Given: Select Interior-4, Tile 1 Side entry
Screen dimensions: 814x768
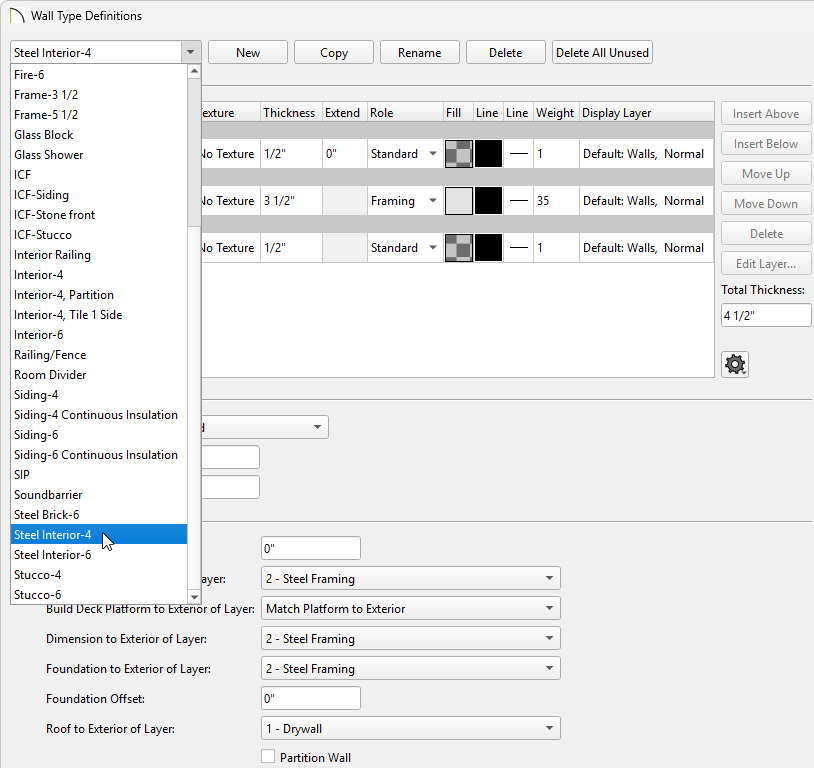Looking at the screenshot, I should tap(99, 315).
